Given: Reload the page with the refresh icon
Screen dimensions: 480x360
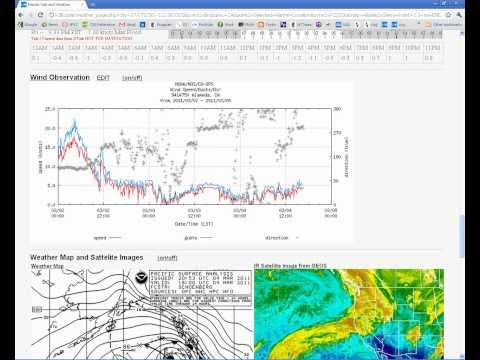Looking at the screenshot, I should point(41,15).
